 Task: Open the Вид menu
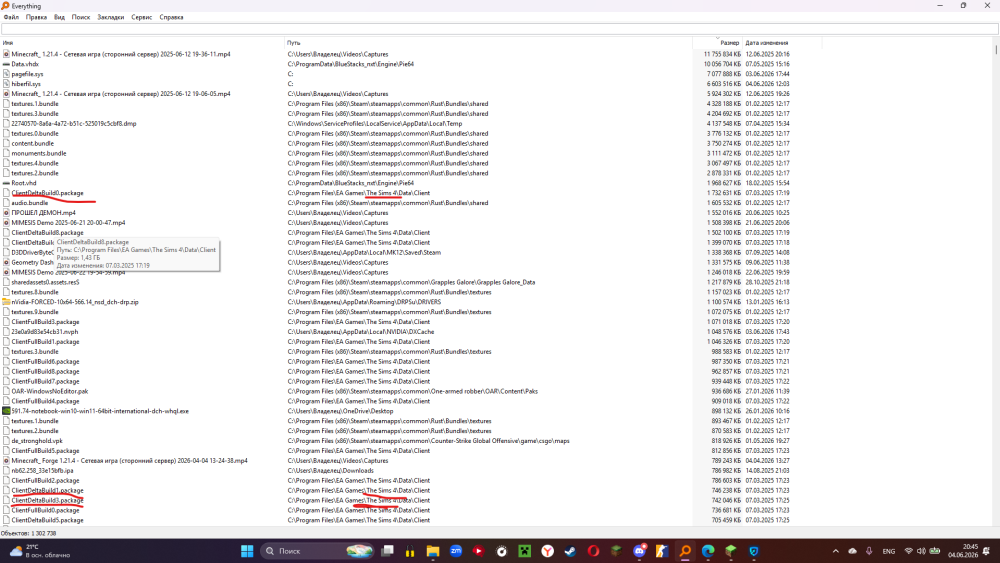(x=59, y=17)
